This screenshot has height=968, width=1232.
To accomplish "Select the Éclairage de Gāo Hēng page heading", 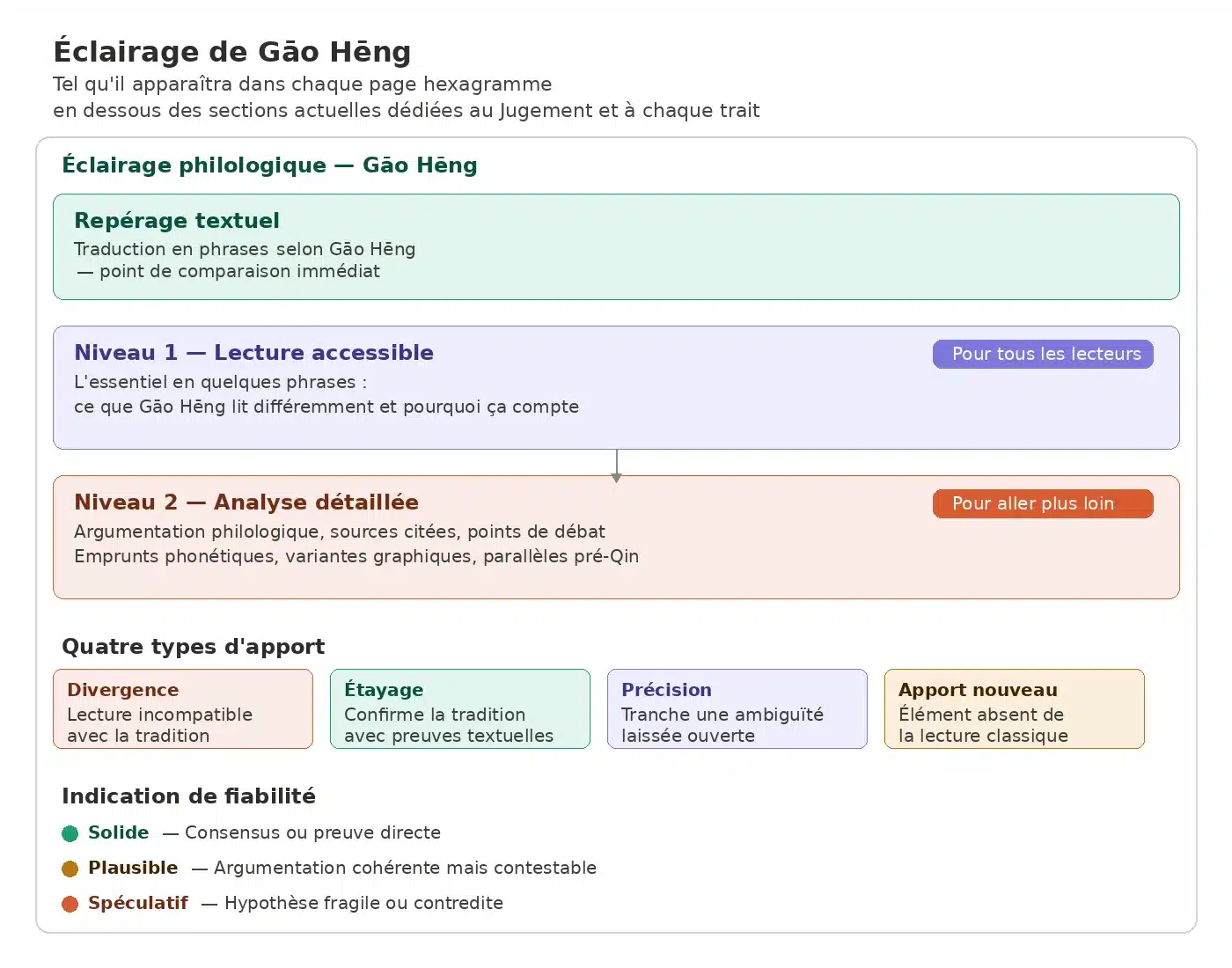I will click(231, 51).
